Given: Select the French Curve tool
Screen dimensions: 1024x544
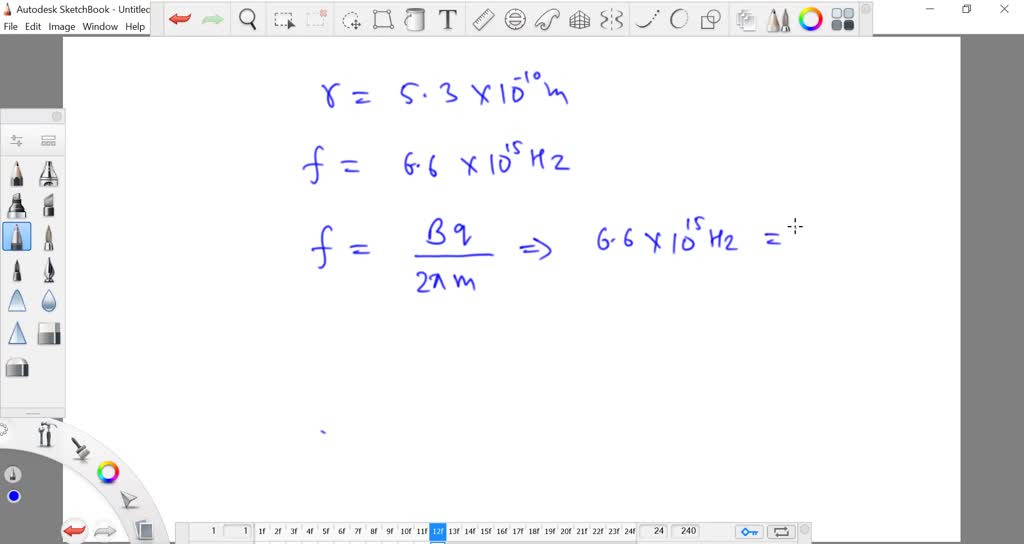Looking at the screenshot, I should (x=547, y=20).
